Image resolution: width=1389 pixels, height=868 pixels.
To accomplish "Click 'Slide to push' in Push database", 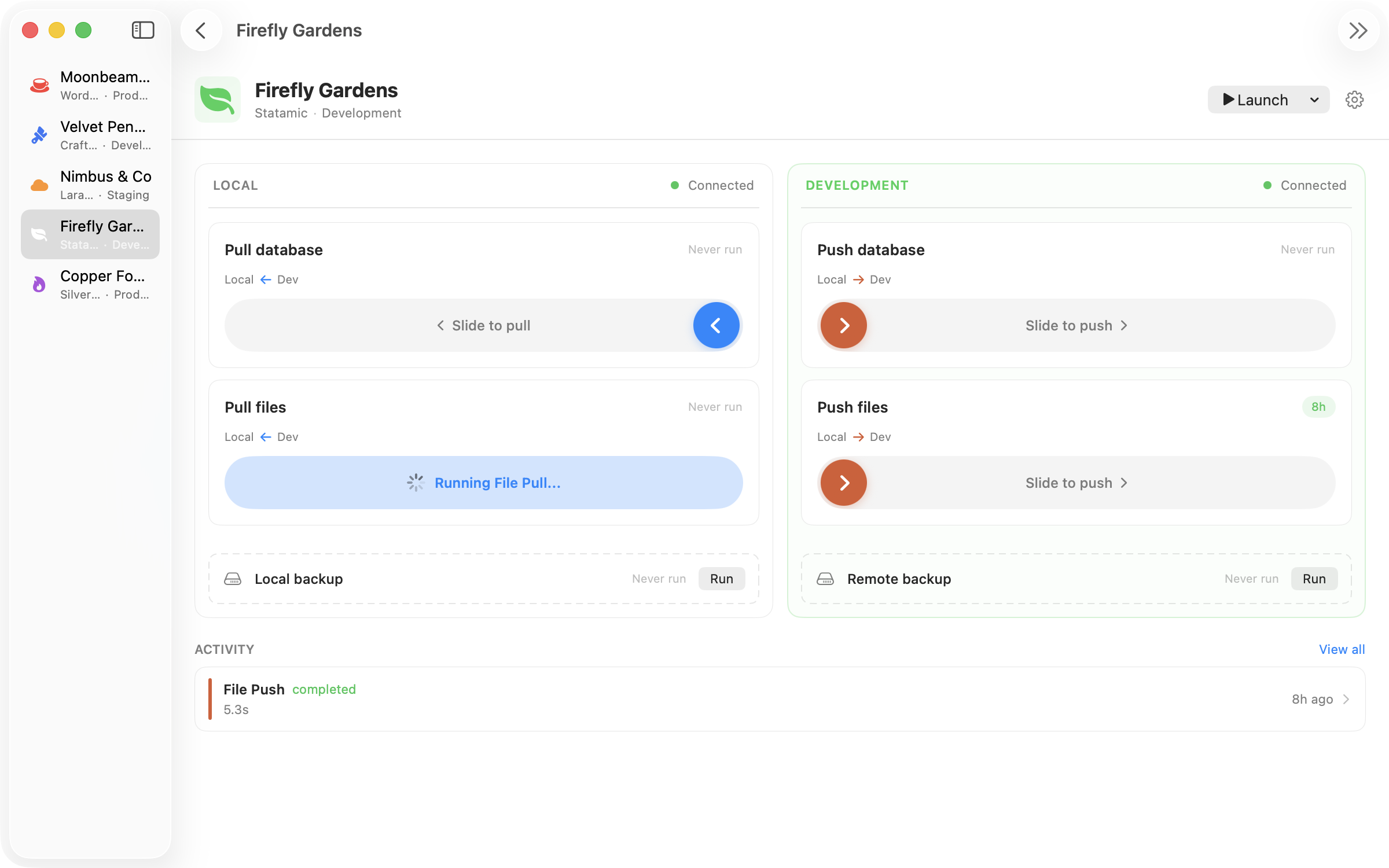I will [1076, 325].
